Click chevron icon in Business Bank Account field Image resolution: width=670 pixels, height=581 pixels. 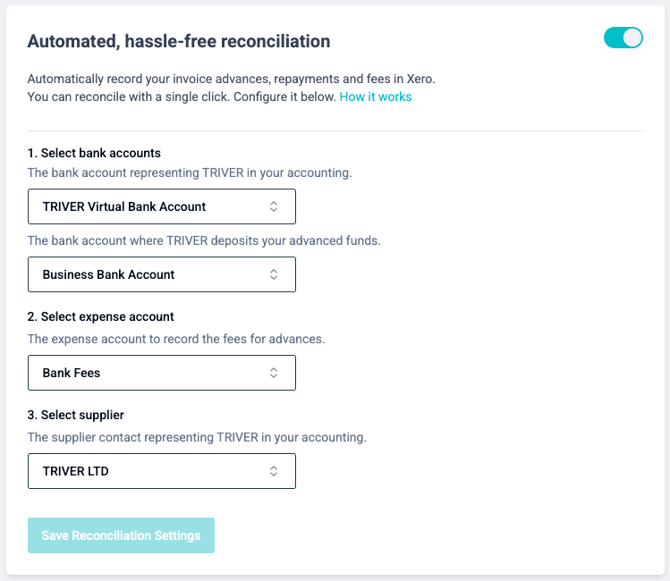(274, 275)
